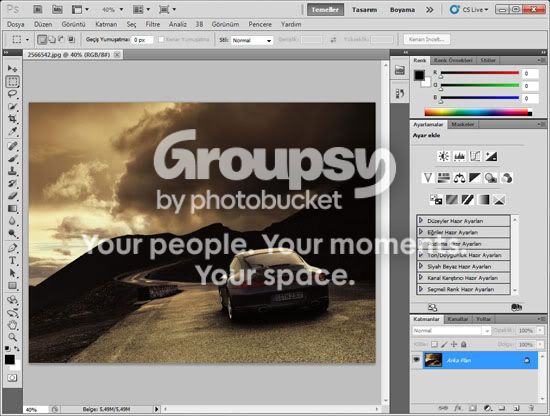Toggle Quick Mask mode icon
Screen dimensions: 550x416
(x=12, y=378)
